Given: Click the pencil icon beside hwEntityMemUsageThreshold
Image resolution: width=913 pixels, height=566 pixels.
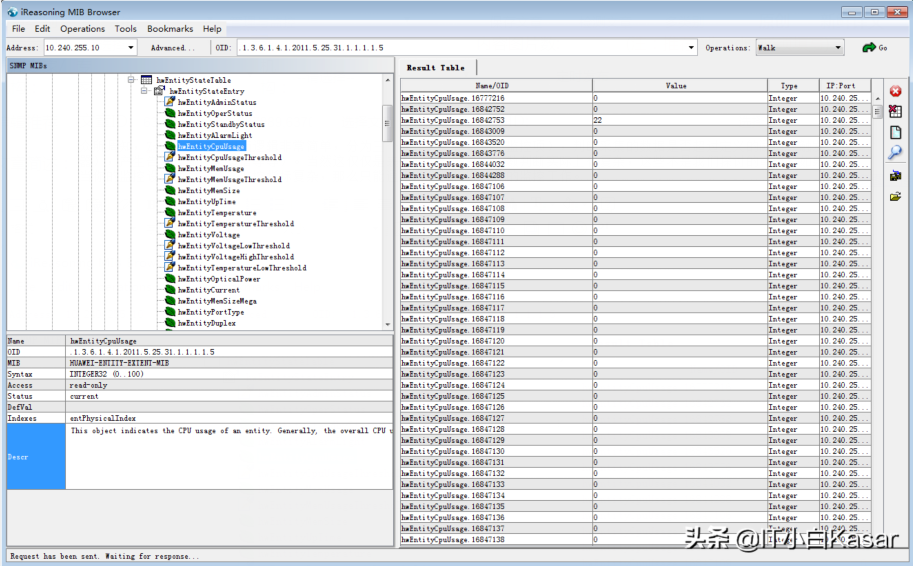Looking at the screenshot, I should pyautogui.click(x=169, y=179).
